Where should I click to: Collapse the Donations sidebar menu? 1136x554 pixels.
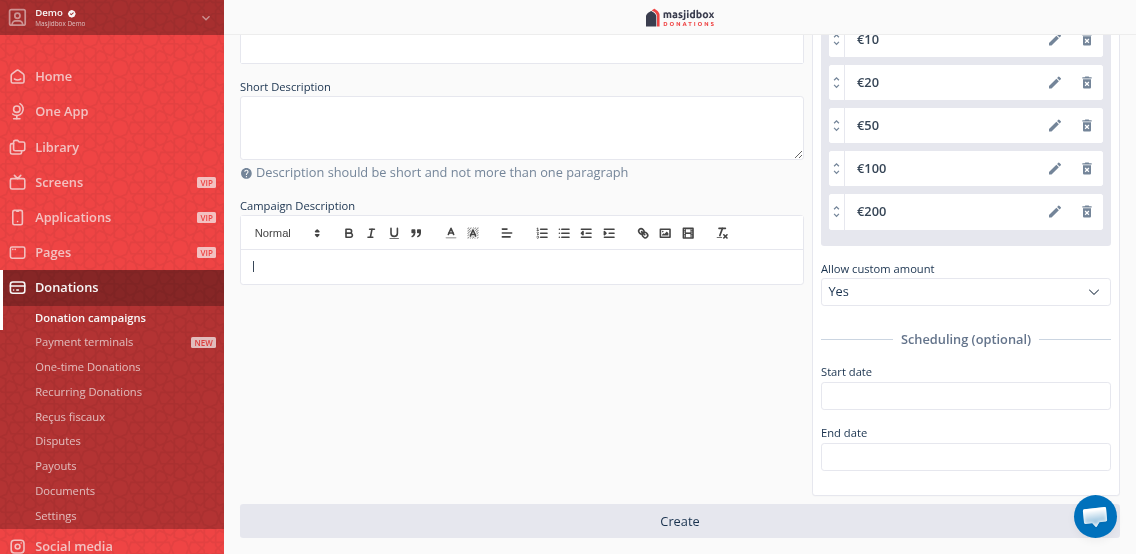click(x=112, y=288)
